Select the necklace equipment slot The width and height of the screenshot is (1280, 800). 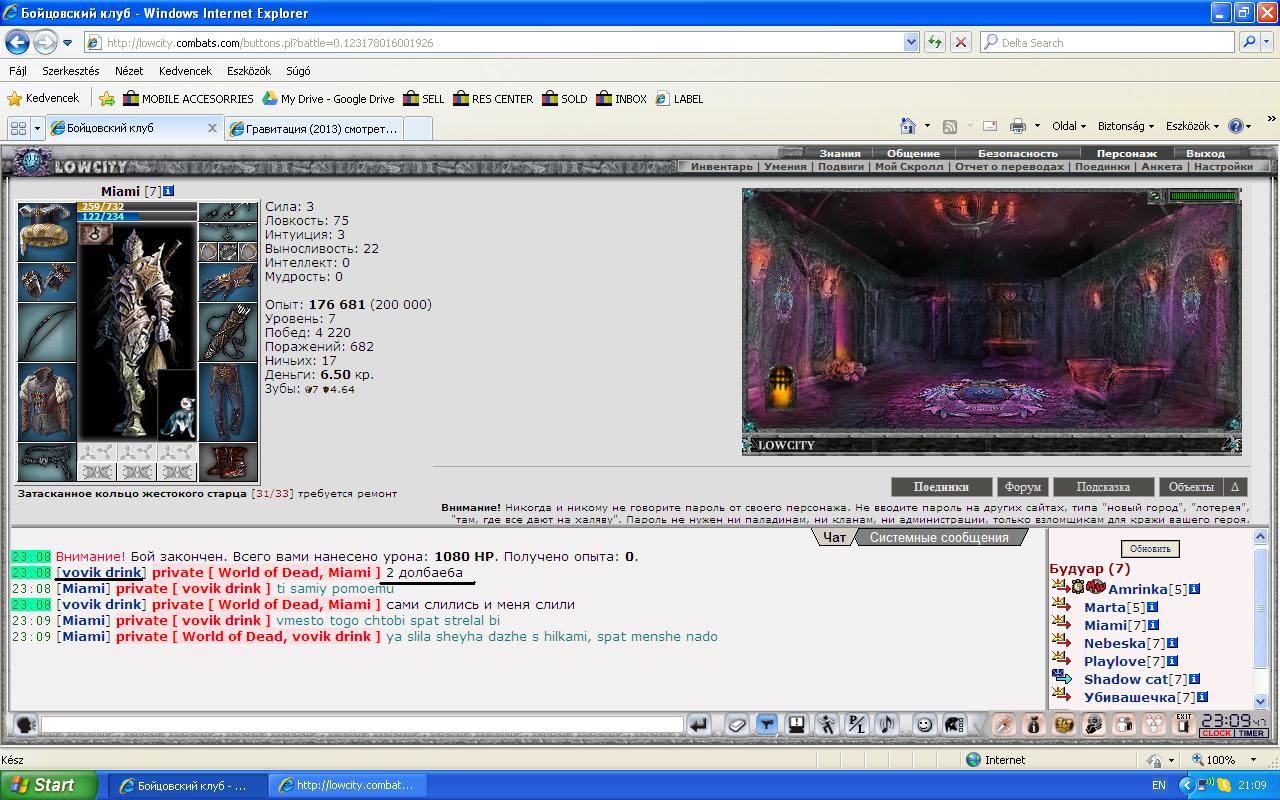point(228,231)
